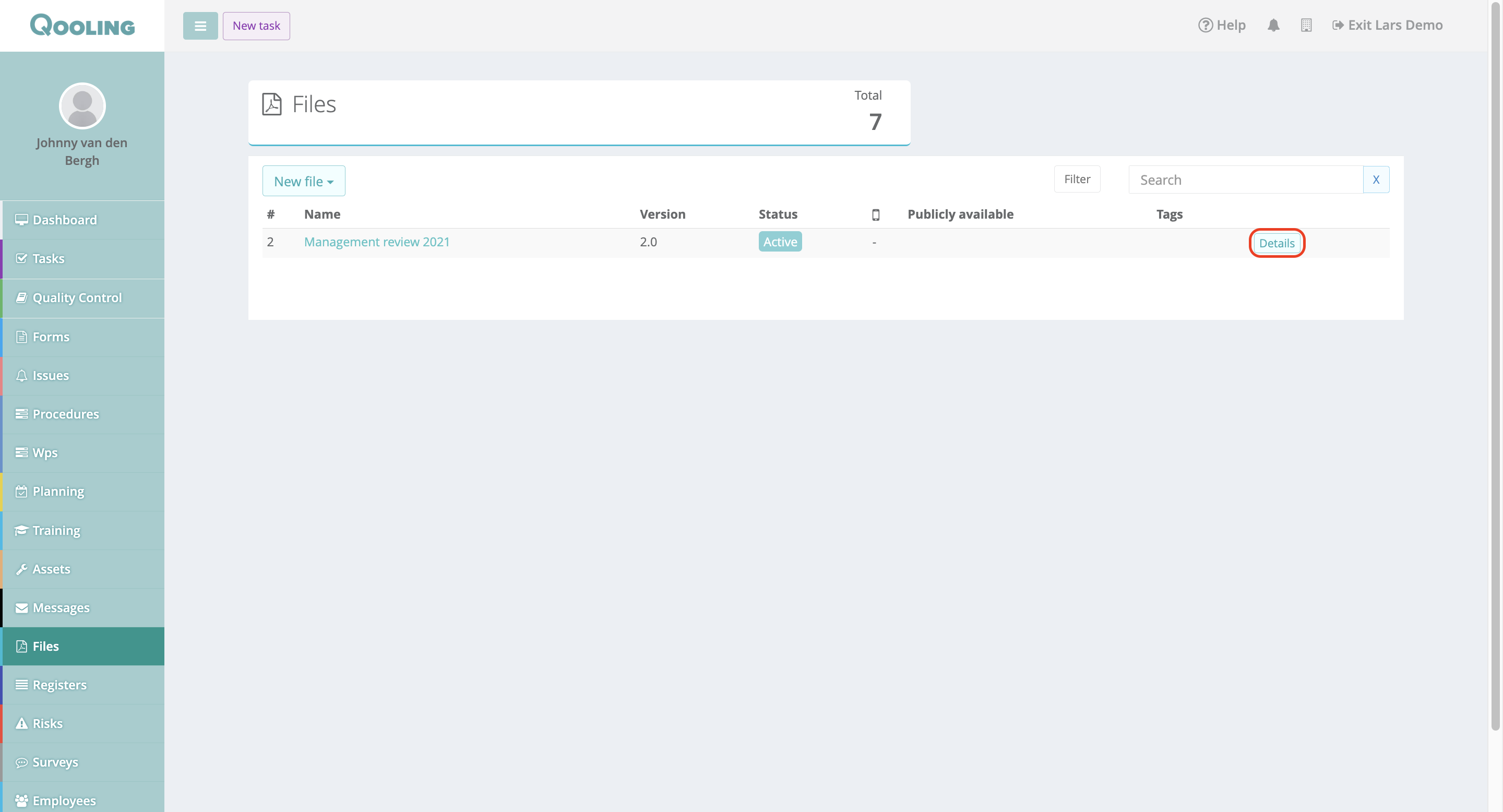Click the user avatar picture
The image size is (1503, 812).
(x=82, y=105)
